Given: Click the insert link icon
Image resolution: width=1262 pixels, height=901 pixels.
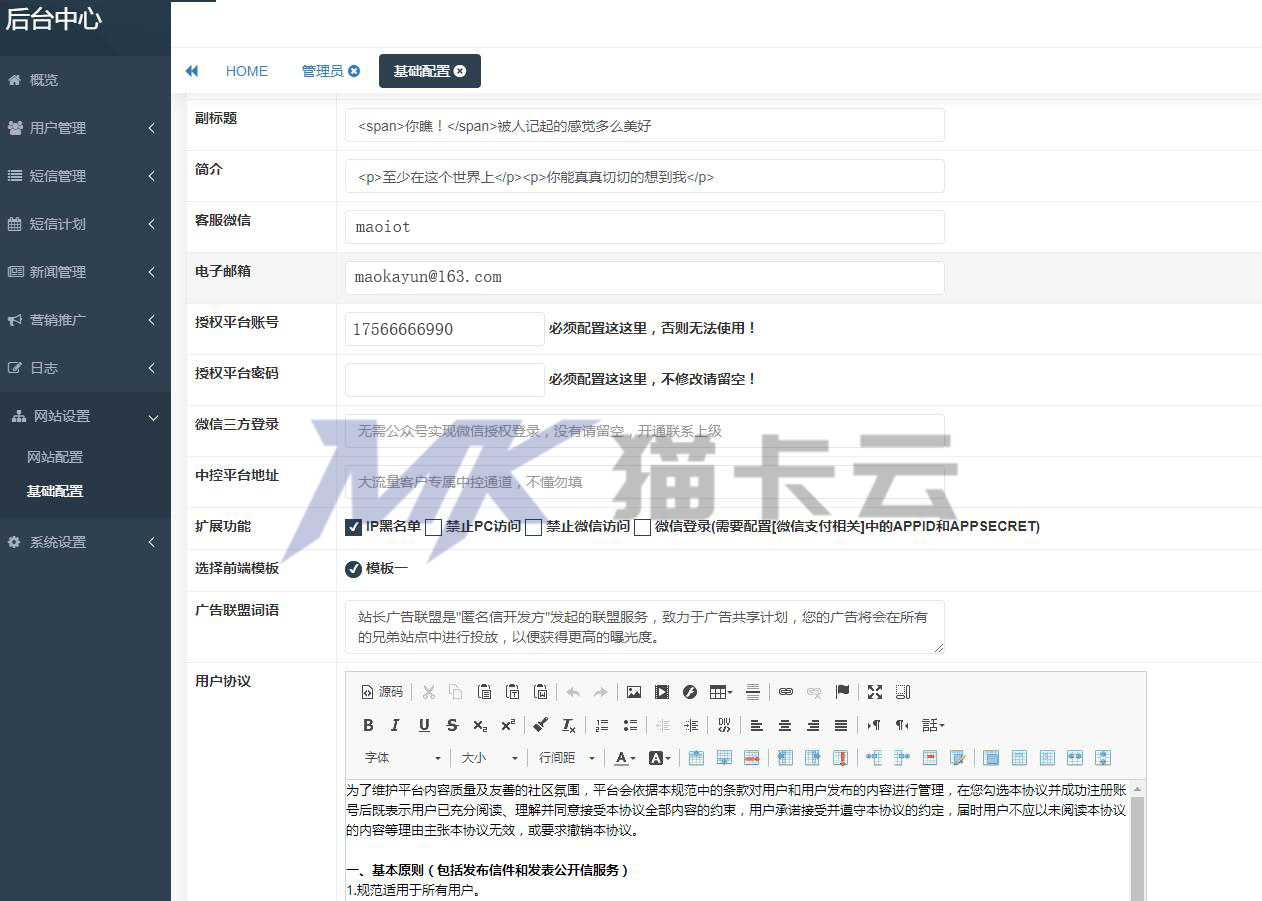Looking at the screenshot, I should tap(786, 692).
